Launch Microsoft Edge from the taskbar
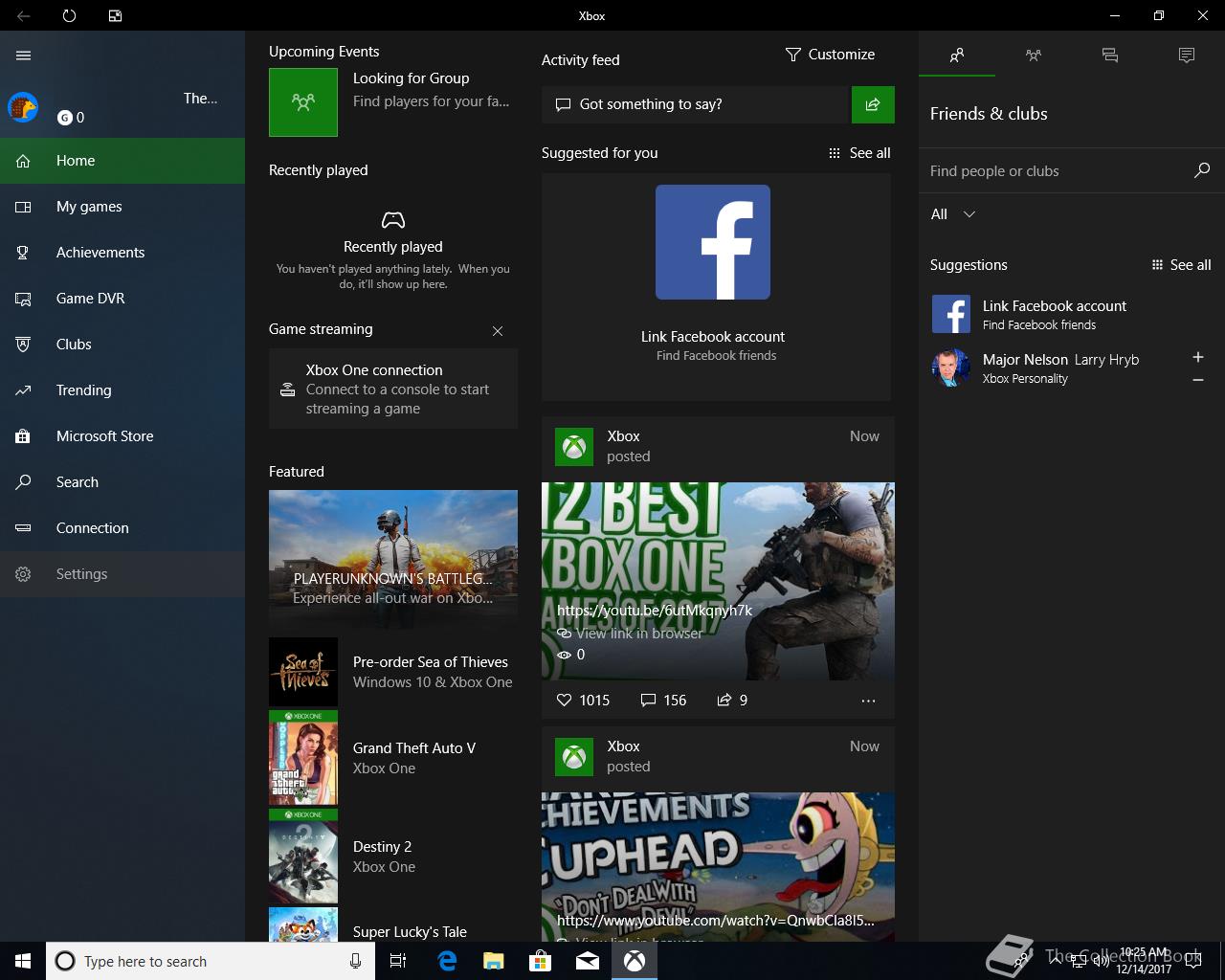This screenshot has height=980, width=1225. (x=447, y=961)
